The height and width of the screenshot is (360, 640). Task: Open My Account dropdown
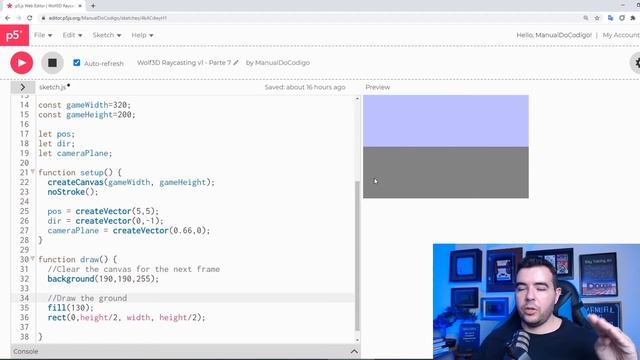tap(621, 35)
